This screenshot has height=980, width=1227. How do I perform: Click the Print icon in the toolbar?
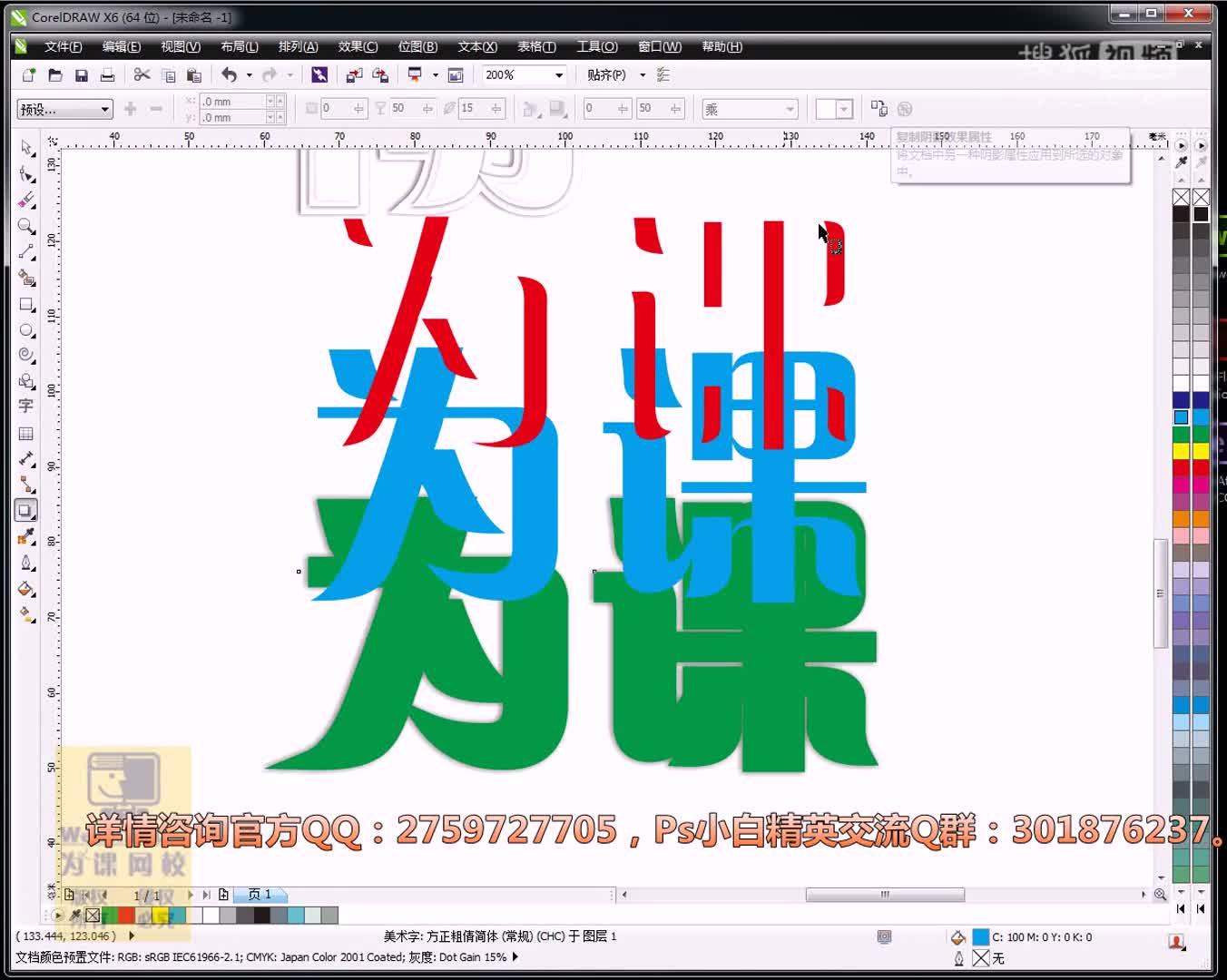point(108,75)
